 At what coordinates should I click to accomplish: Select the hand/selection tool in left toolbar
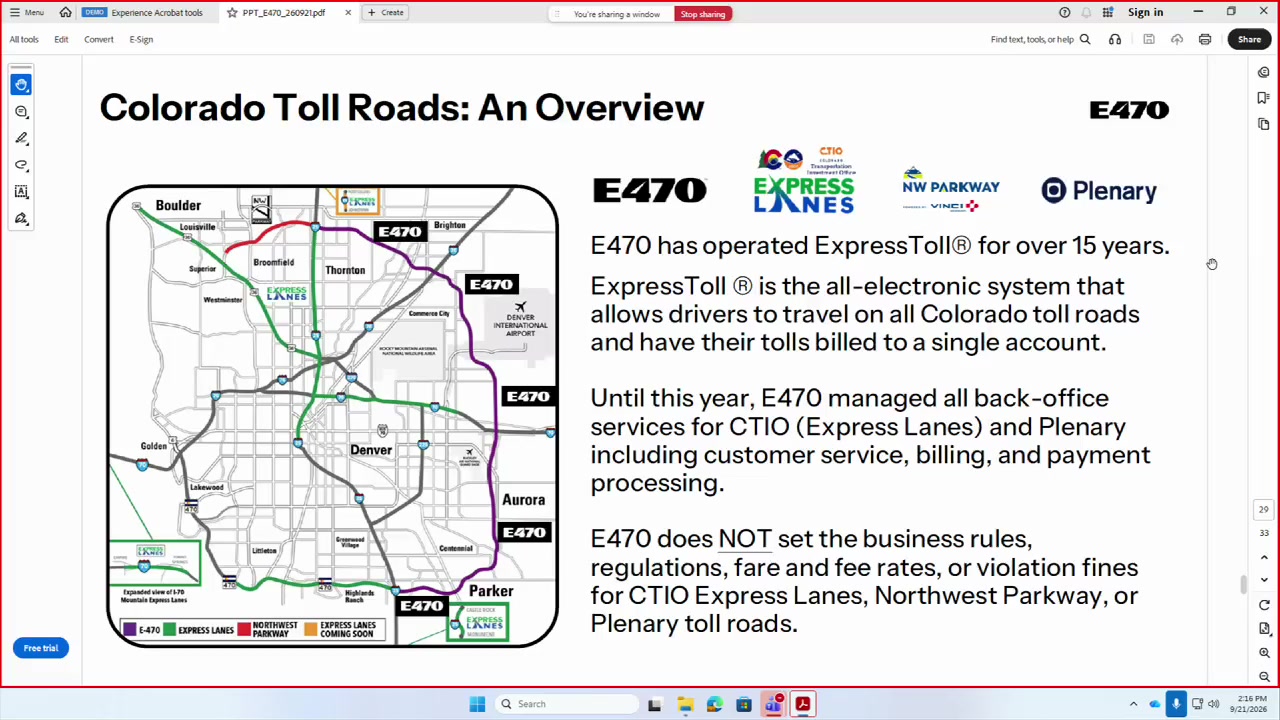tap(21, 85)
